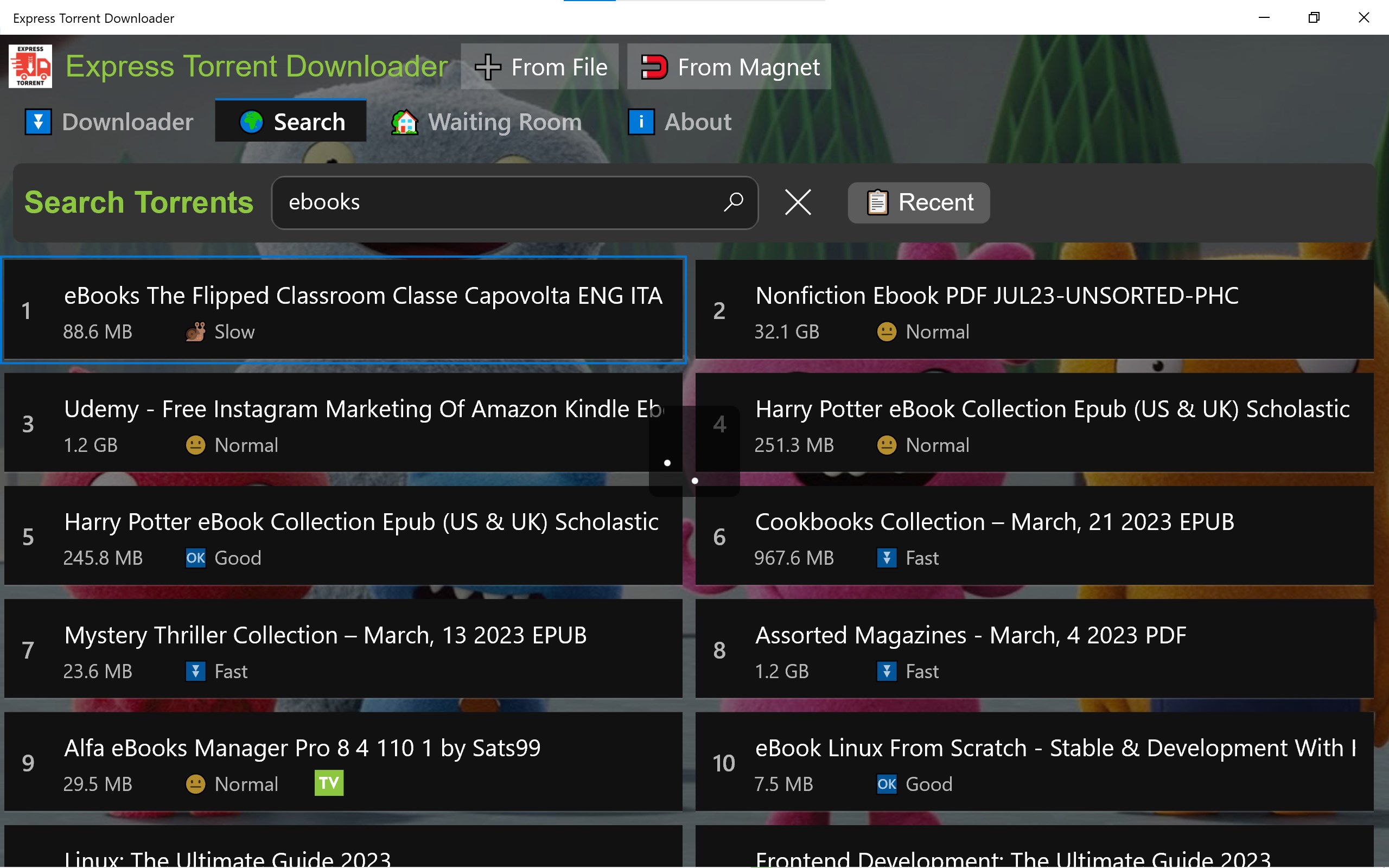Open the Recent searches list
The height and width of the screenshot is (868, 1389).
tap(919, 203)
